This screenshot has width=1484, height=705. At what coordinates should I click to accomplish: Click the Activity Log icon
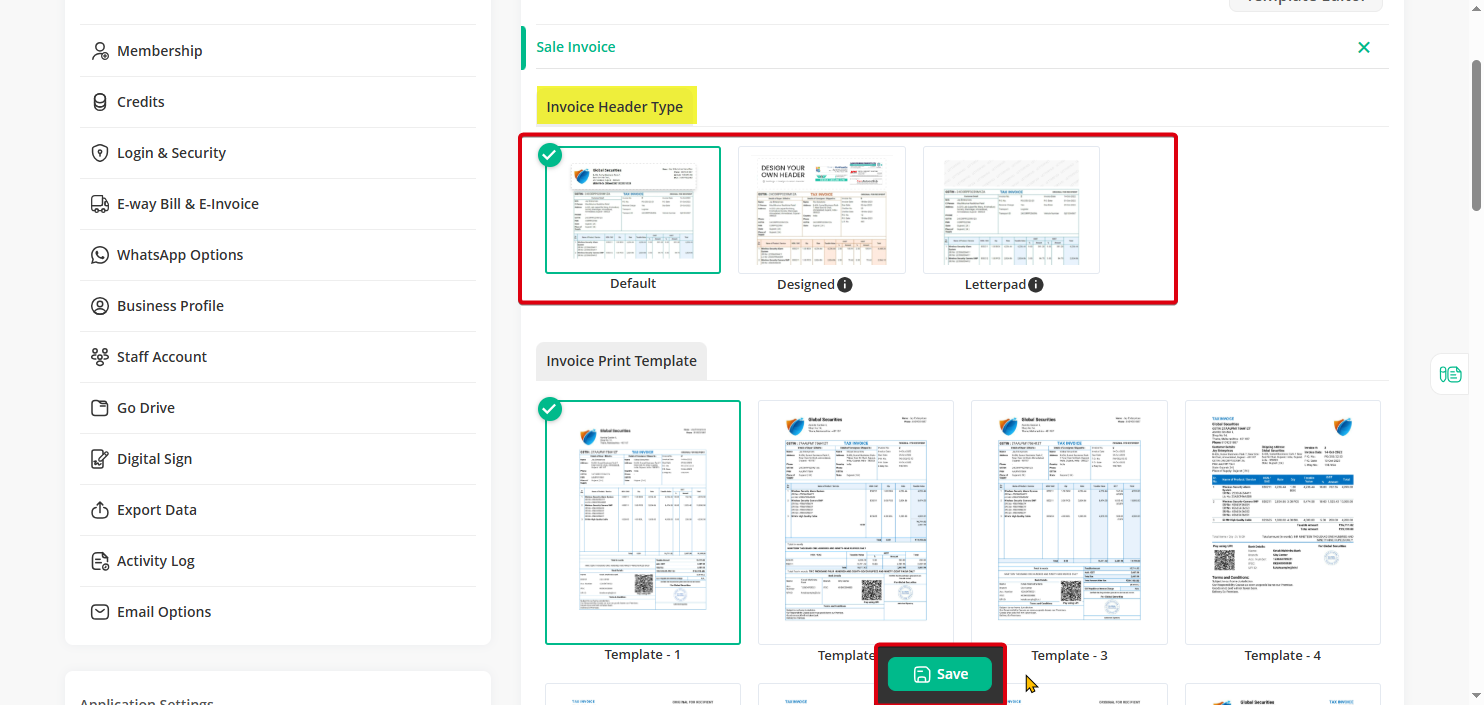100,561
